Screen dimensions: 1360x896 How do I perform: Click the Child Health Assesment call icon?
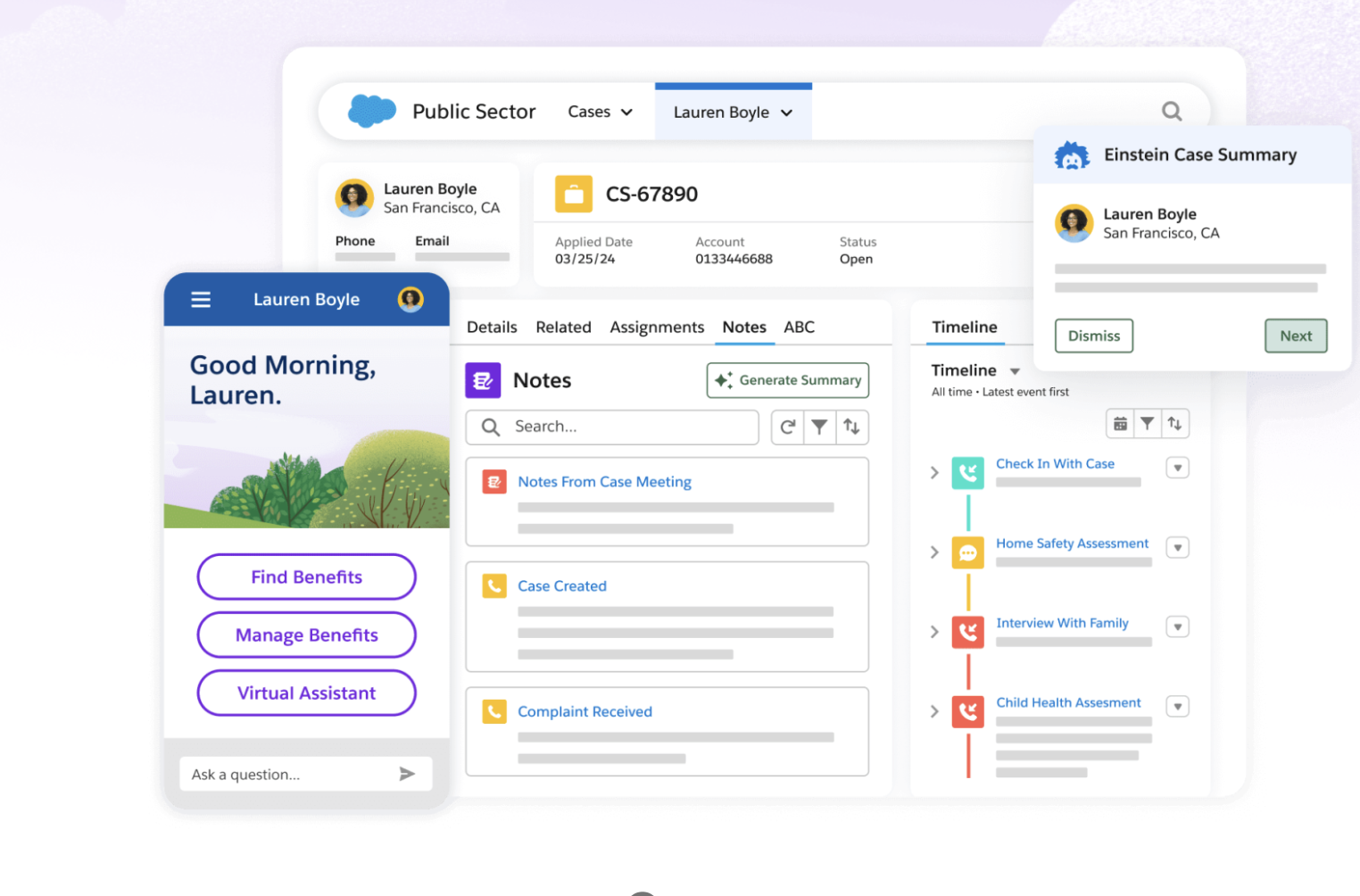click(968, 711)
